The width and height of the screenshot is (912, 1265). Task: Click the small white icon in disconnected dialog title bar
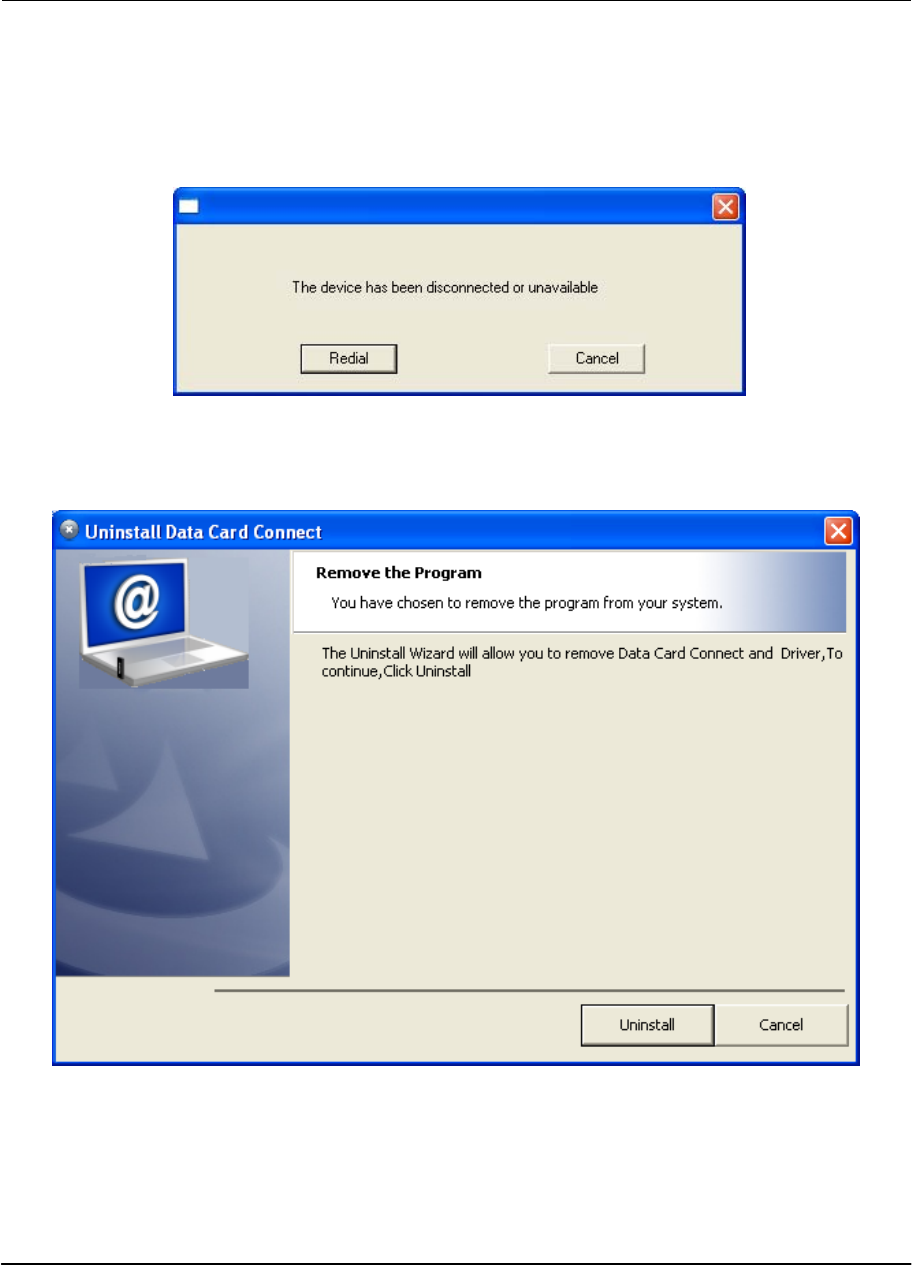point(189,207)
